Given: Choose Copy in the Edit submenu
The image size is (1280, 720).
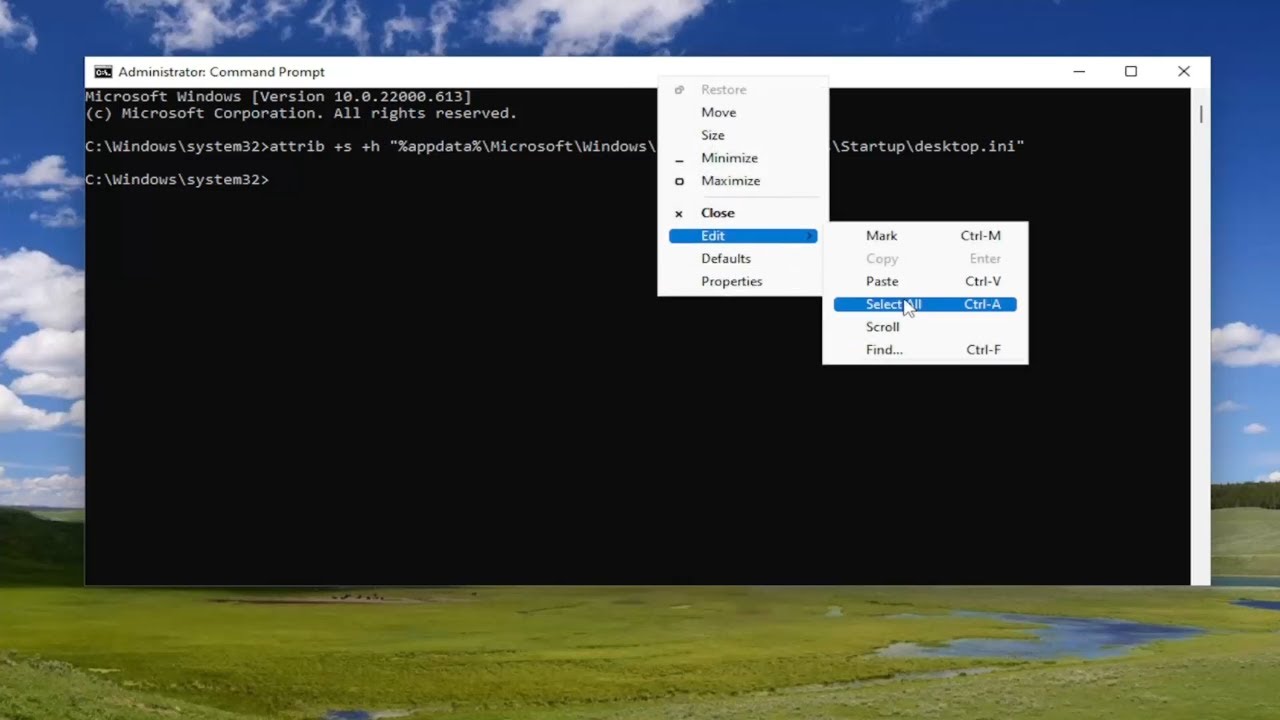Looking at the screenshot, I should point(925,259).
